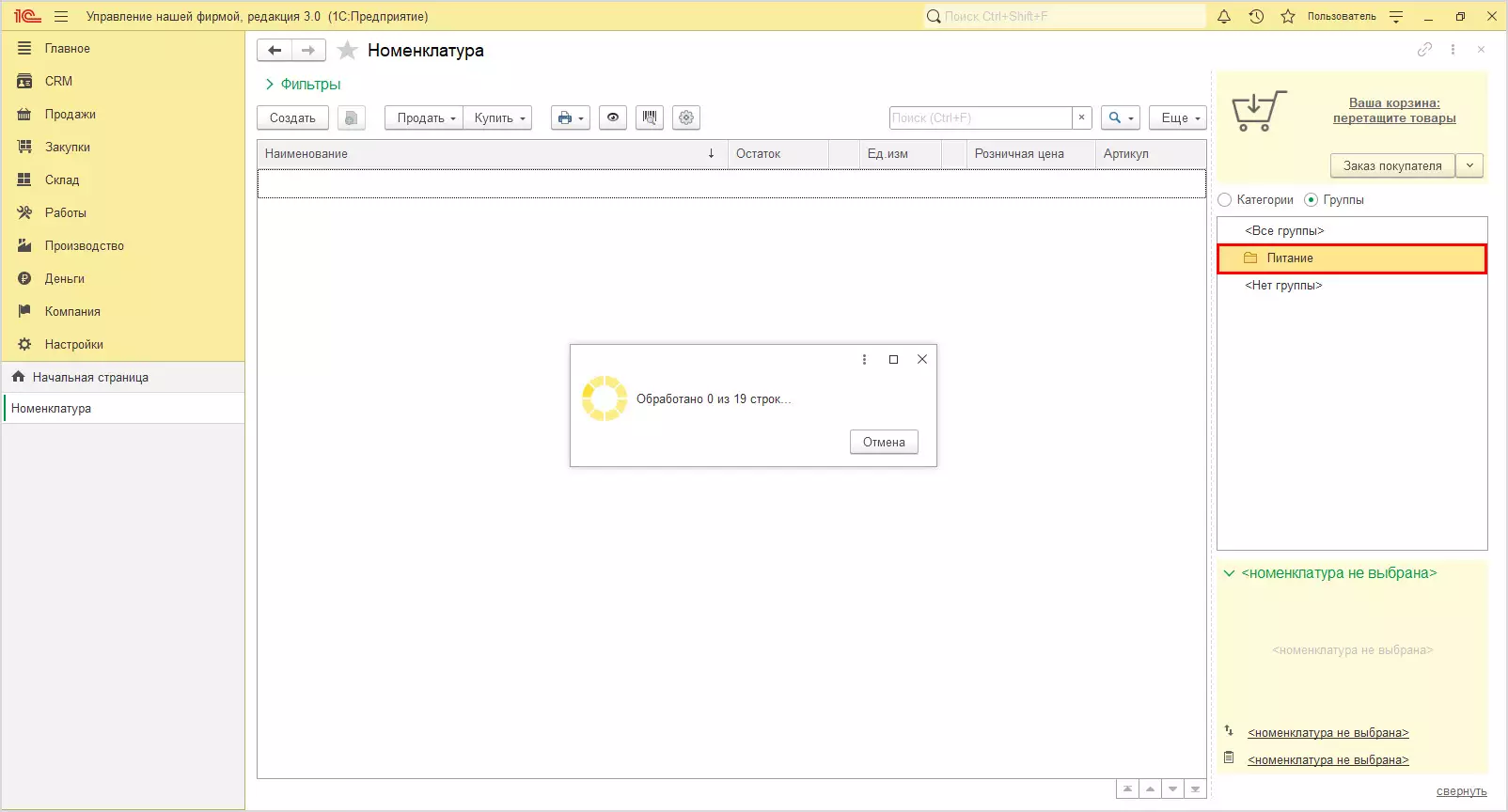Select the Питание group folder
1508x812 pixels.
pyautogui.click(x=1352, y=258)
